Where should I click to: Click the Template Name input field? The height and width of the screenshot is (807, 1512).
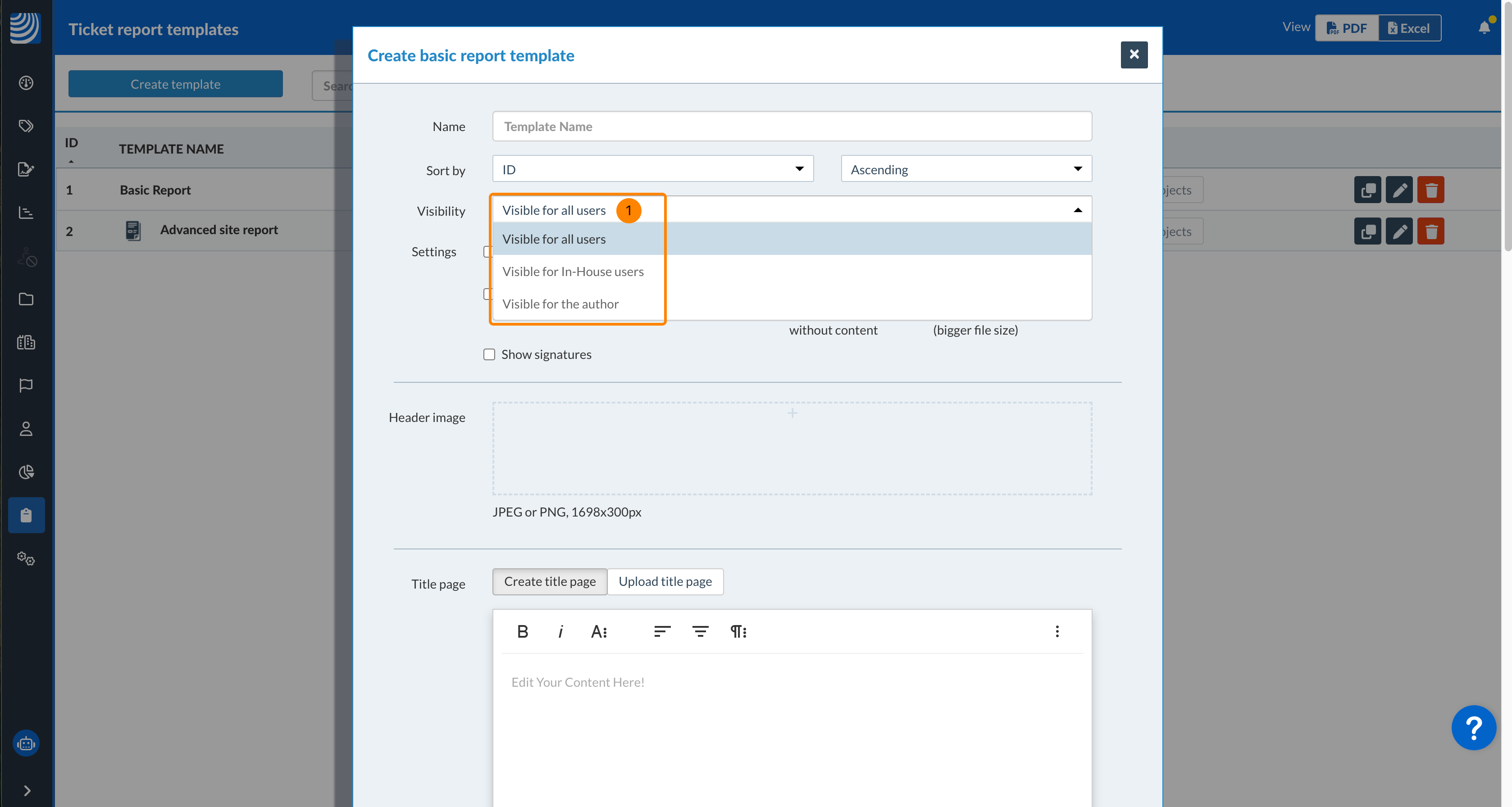pos(791,126)
